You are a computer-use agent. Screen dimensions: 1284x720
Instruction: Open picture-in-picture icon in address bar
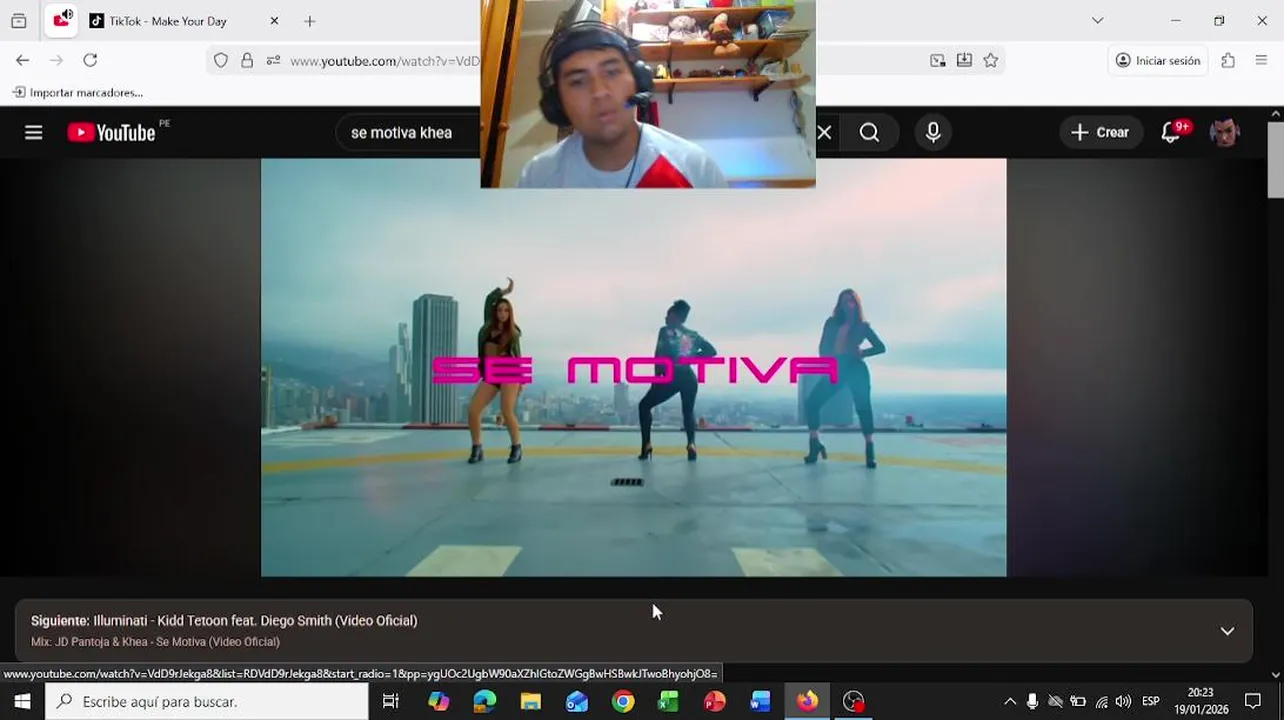[937, 60]
